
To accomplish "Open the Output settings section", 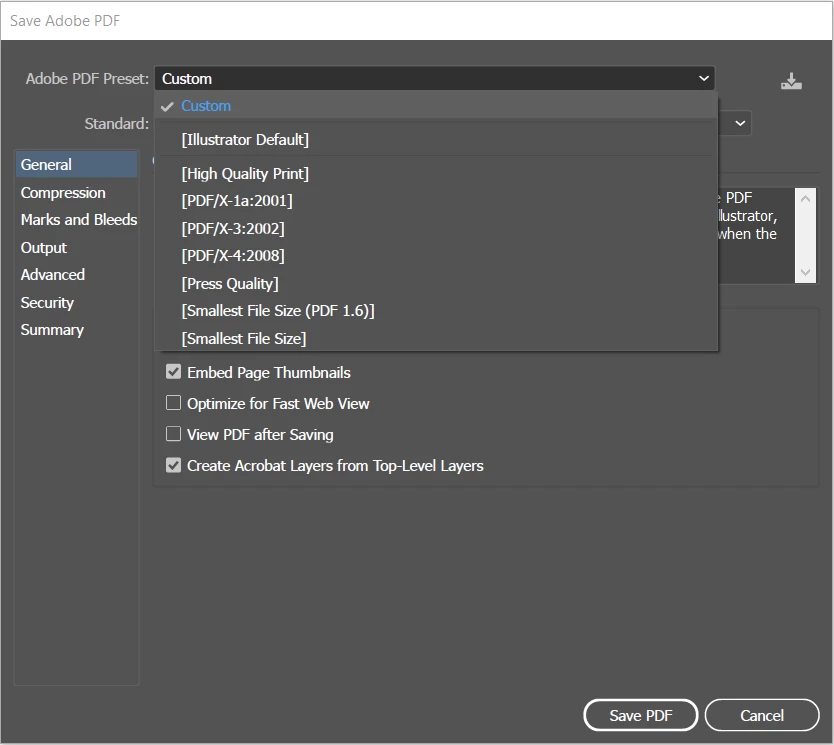I will [77, 248].
